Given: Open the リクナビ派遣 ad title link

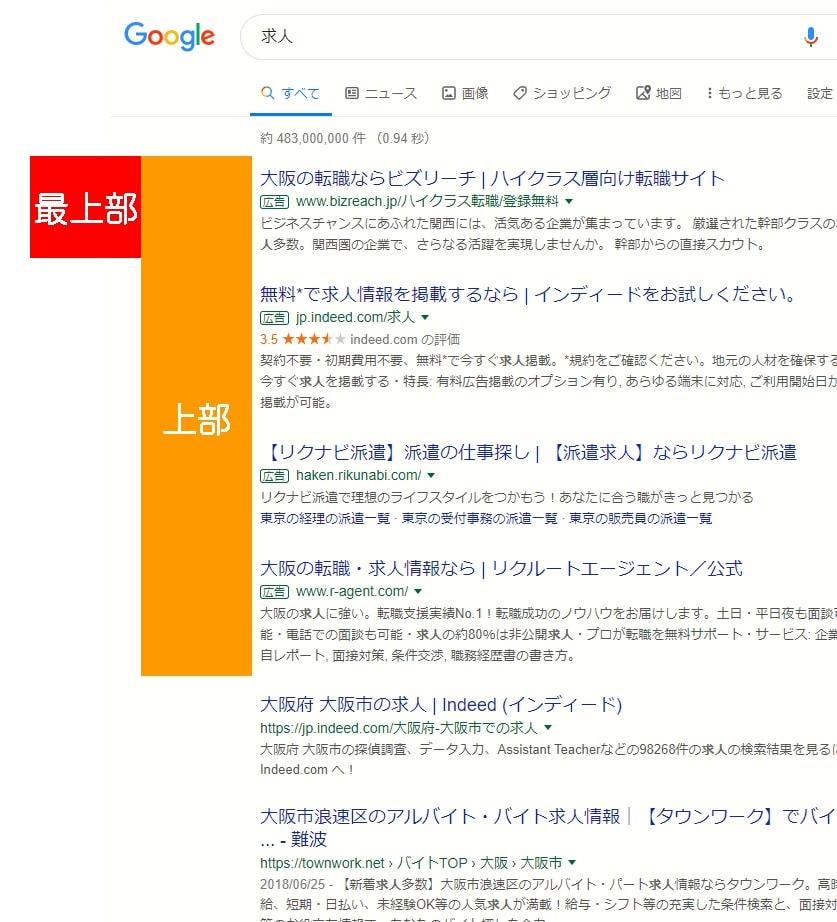Looking at the screenshot, I should pos(528,452).
